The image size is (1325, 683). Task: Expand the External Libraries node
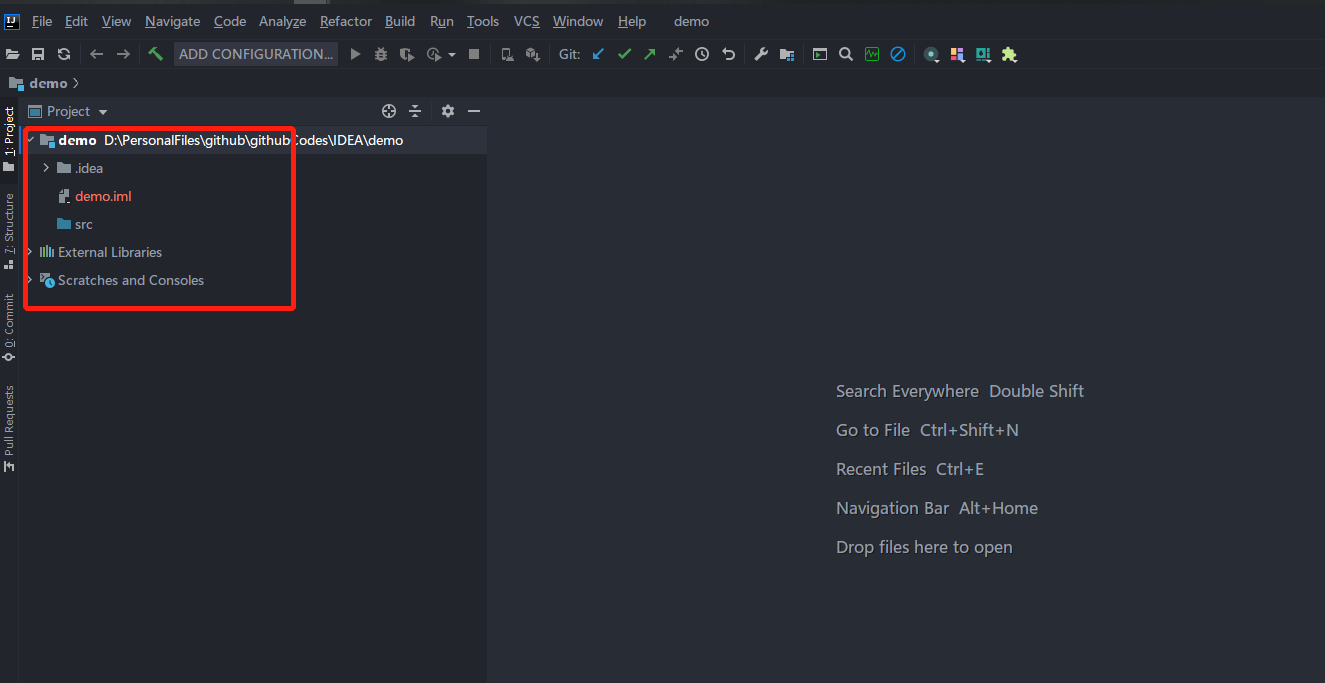pos(30,252)
